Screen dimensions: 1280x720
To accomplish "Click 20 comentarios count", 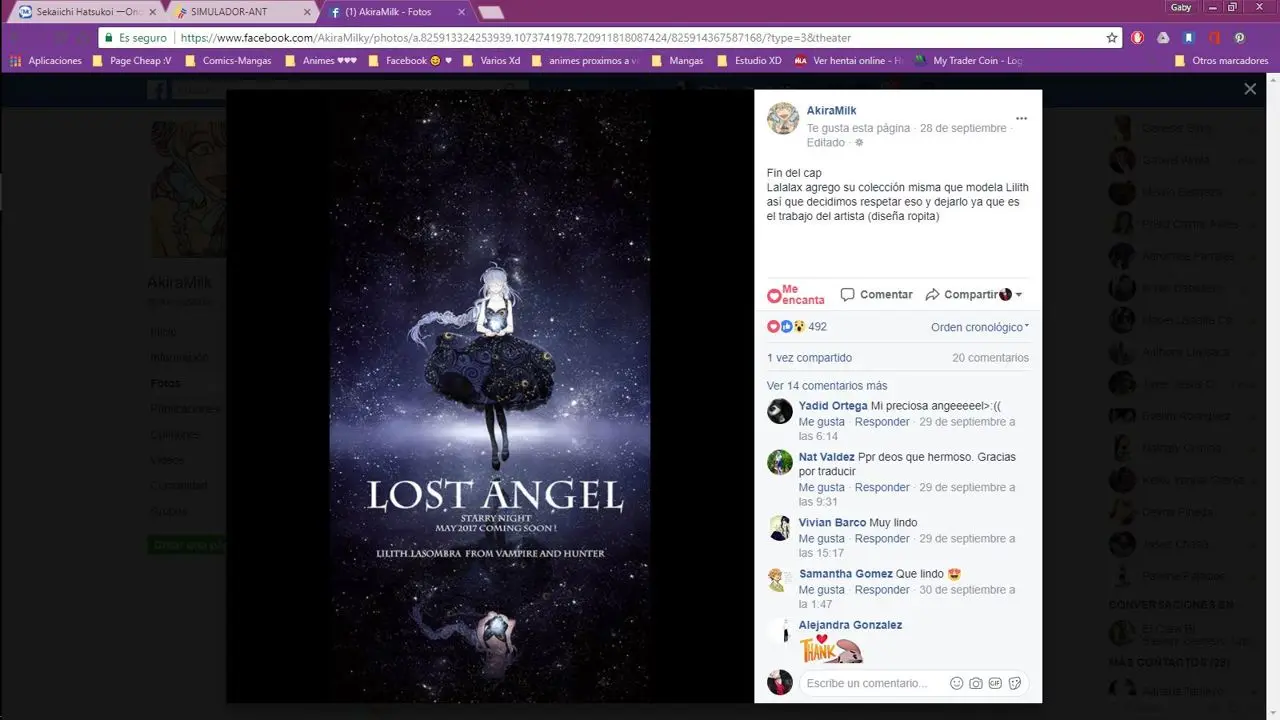I will (990, 358).
